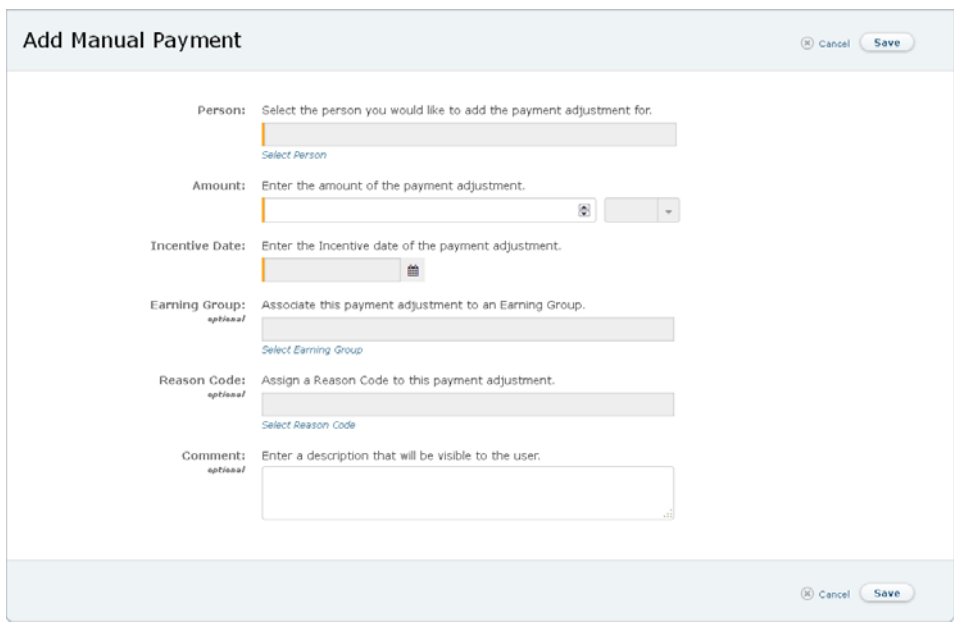Open the Select Reason Code link

tap(308, 425)
